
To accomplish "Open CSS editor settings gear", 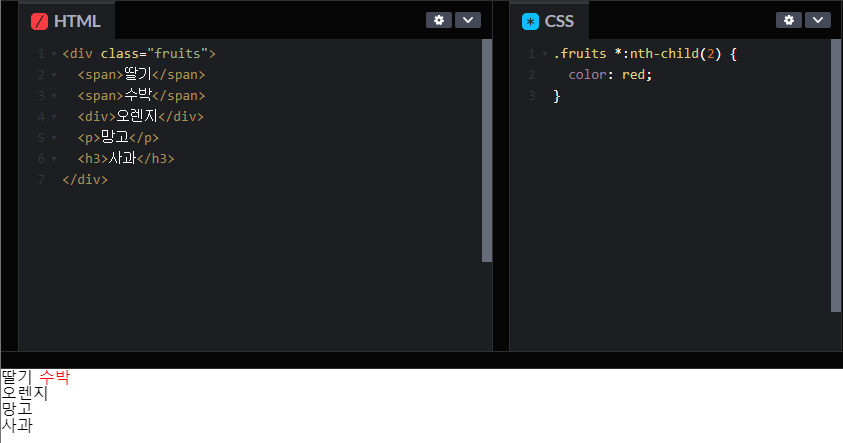I will point(789,20).
